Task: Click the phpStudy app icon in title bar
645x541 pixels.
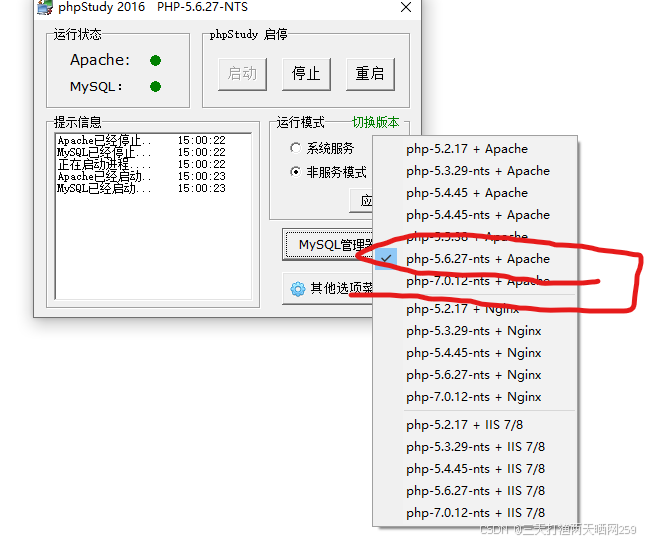Action: (x=45, y=7)
